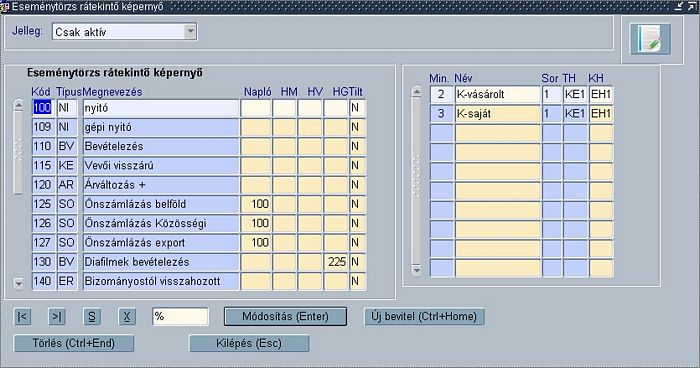Click Tilt N cell in nyitó row
700x368 pixels.
pos(358,108)
